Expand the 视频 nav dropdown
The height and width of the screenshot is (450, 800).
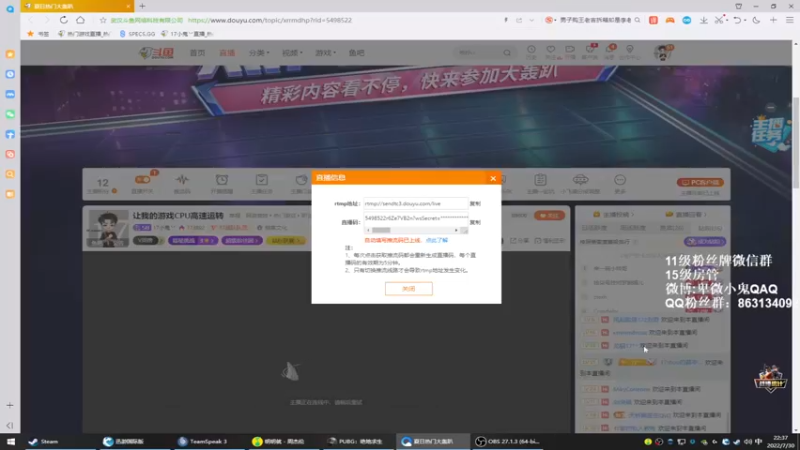292,53
